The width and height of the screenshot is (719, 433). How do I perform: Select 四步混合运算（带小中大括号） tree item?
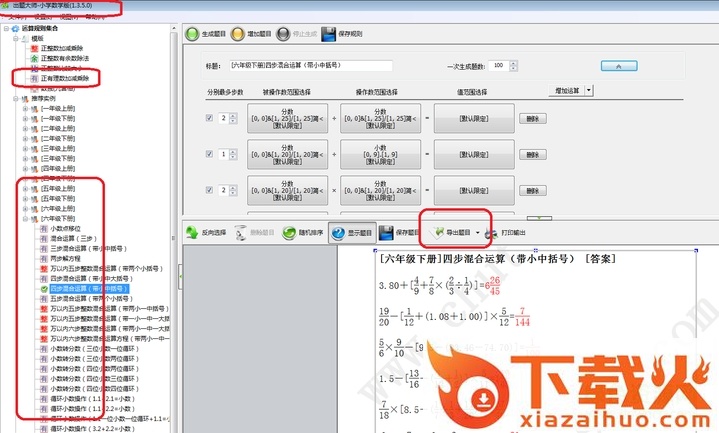91,278
